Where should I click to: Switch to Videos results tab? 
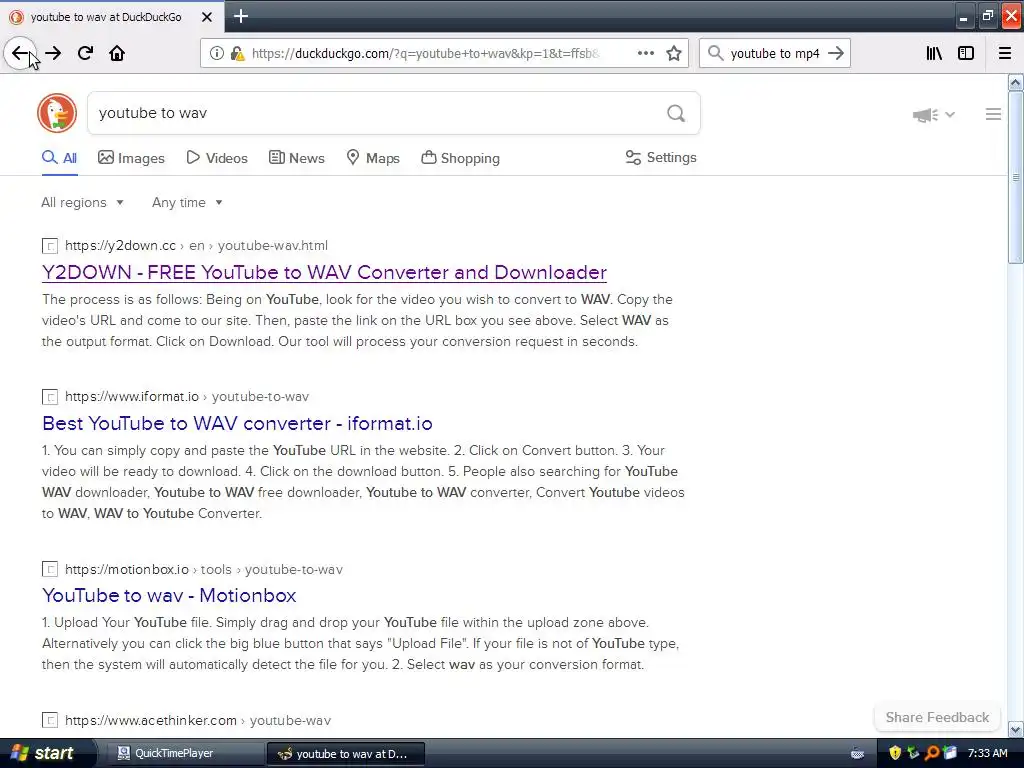[x=217, y=158]
